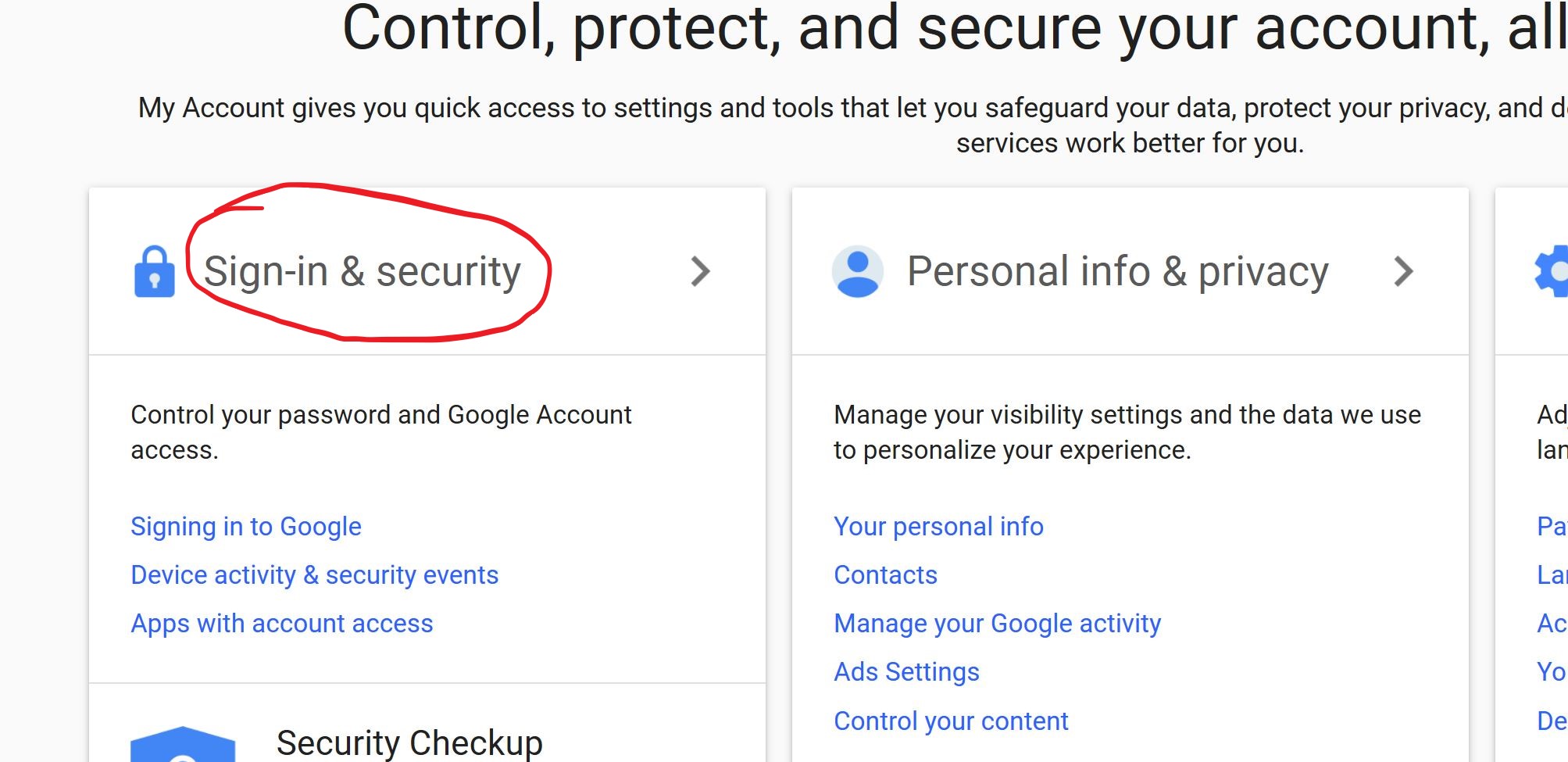The width and height of the screenshot is (1568, 762).
Task: Open the Personal info & privacy heading
Action: 1118,271
